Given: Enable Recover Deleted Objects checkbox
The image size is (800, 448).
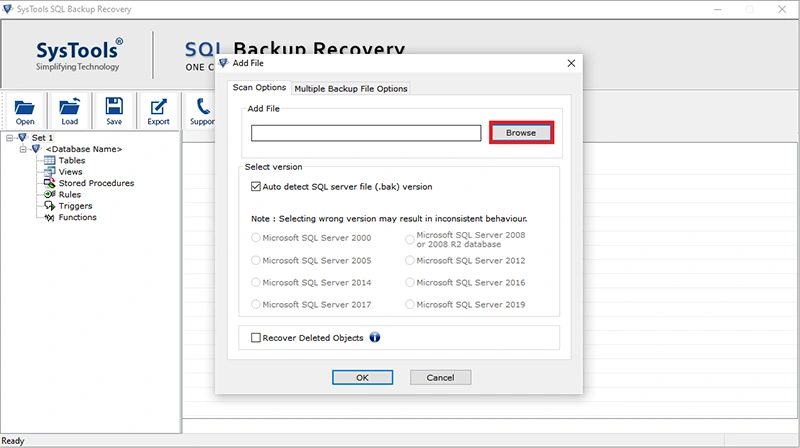Looking at the screenshot, I should click(x=256, y=337).
